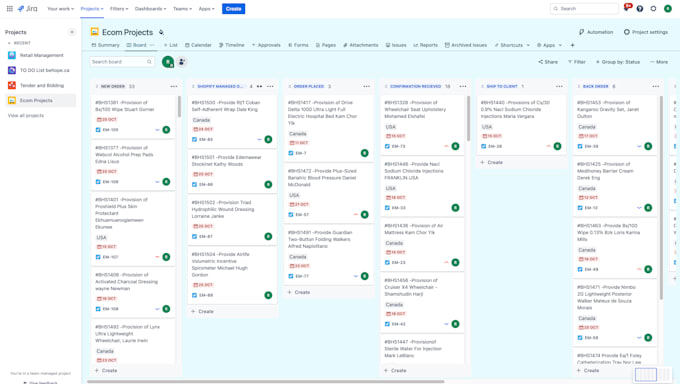Open the notifications bell
680x384 pixels.
(x=626, y=8)
